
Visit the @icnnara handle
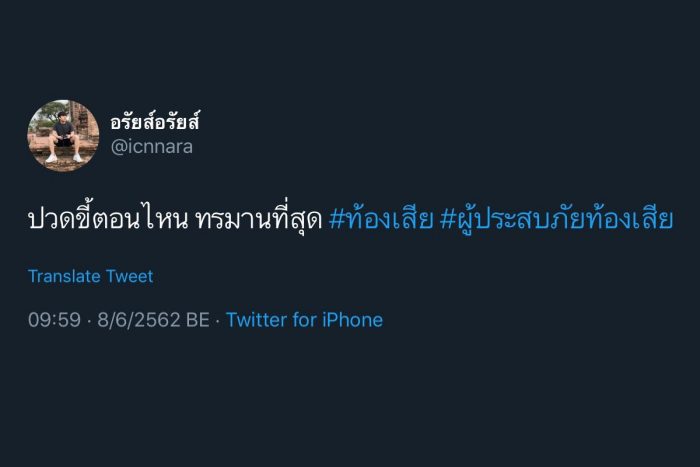pyautogui.click(x=152, y=146)
